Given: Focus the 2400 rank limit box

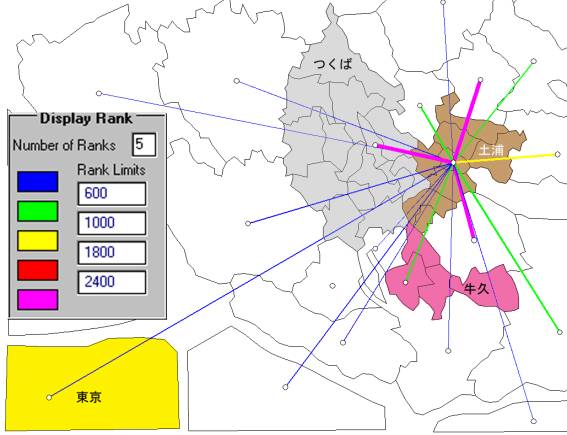Looking at the screenshot, I should 112,282.
